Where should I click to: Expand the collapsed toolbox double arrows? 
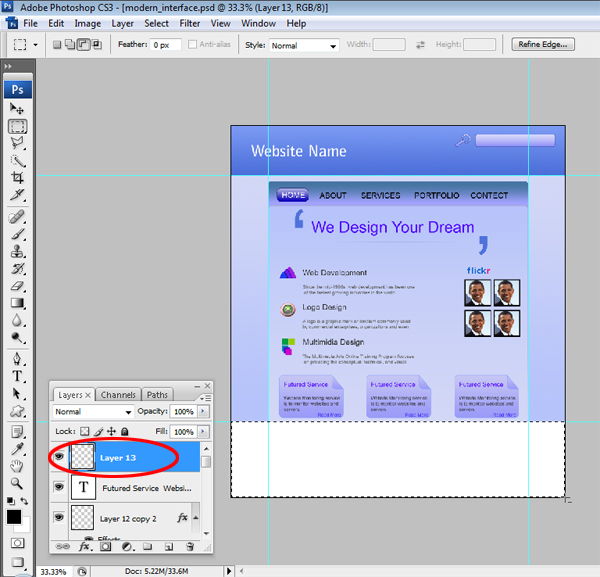pos(8,66)
